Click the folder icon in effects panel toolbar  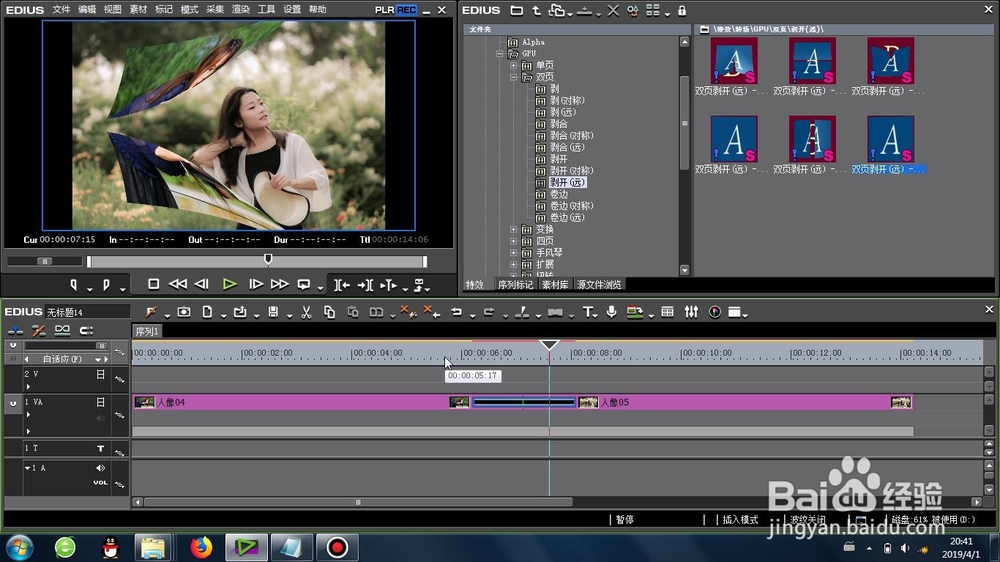click(517, 10)
